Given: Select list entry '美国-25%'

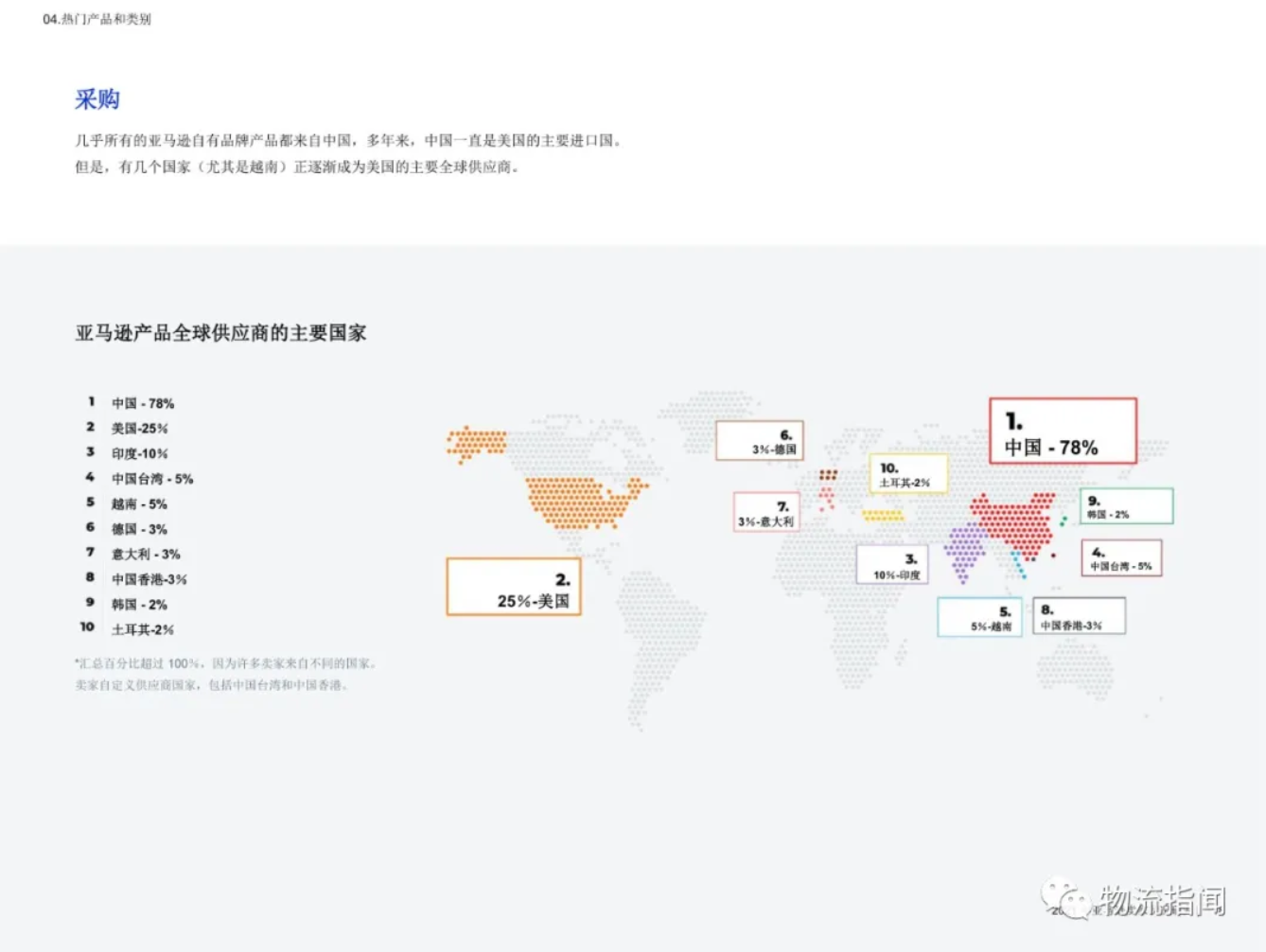Looking at the screenshot, I should (x=139, y=429).
